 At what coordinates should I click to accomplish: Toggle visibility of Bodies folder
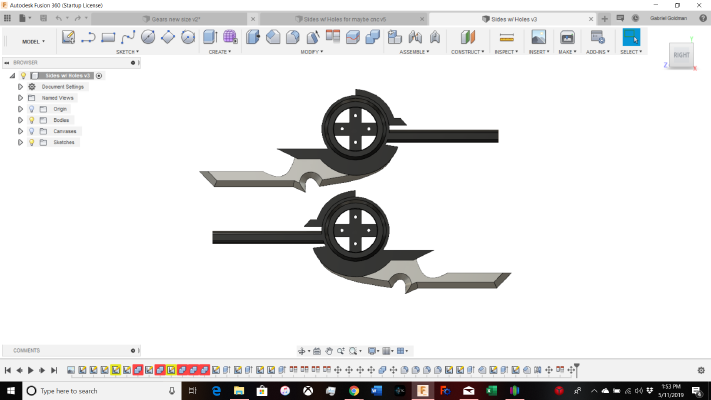pyautogui.click(x=32, y=120)
